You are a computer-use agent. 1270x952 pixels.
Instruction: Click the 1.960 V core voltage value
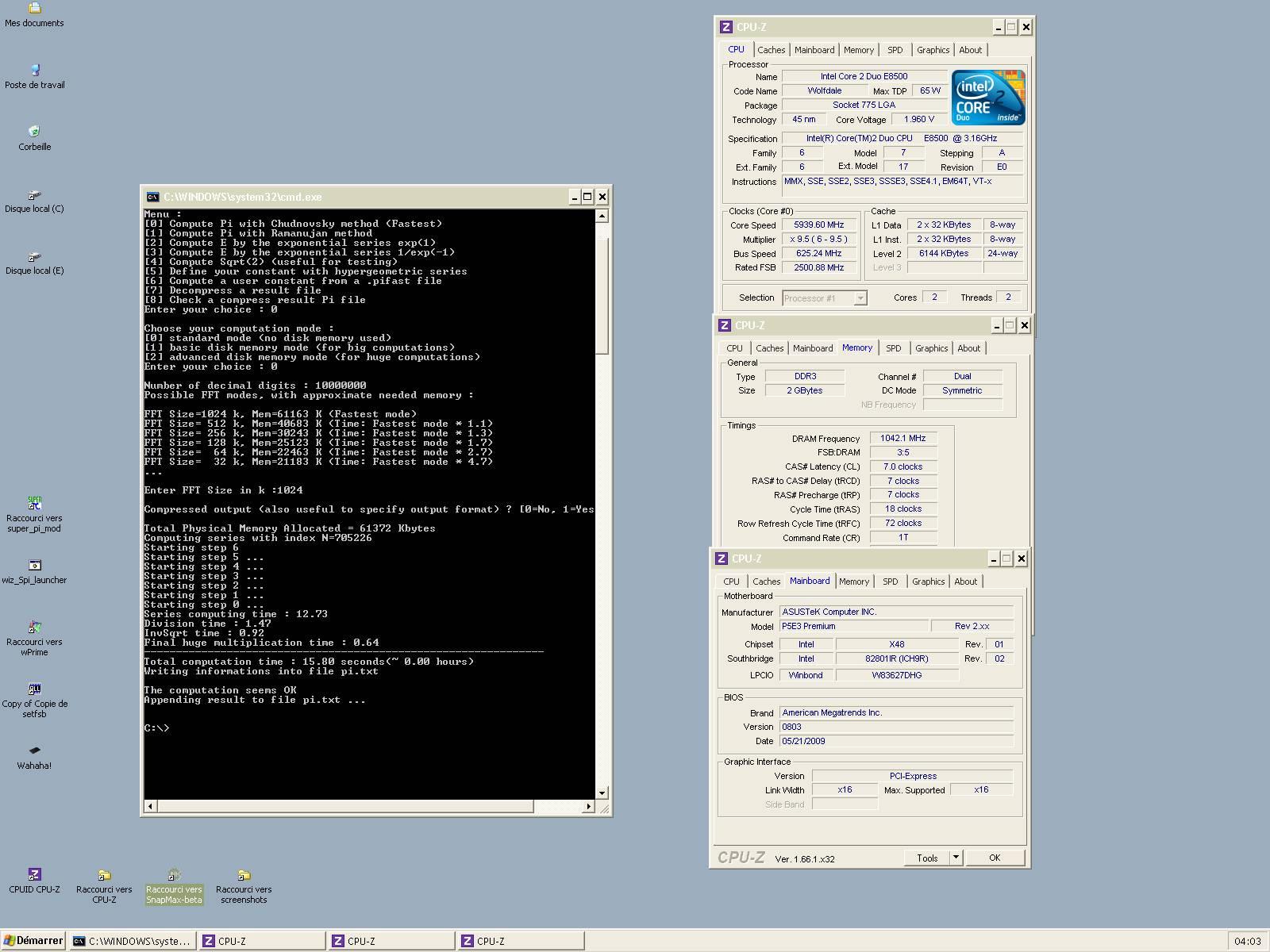(x=918, y=119)
